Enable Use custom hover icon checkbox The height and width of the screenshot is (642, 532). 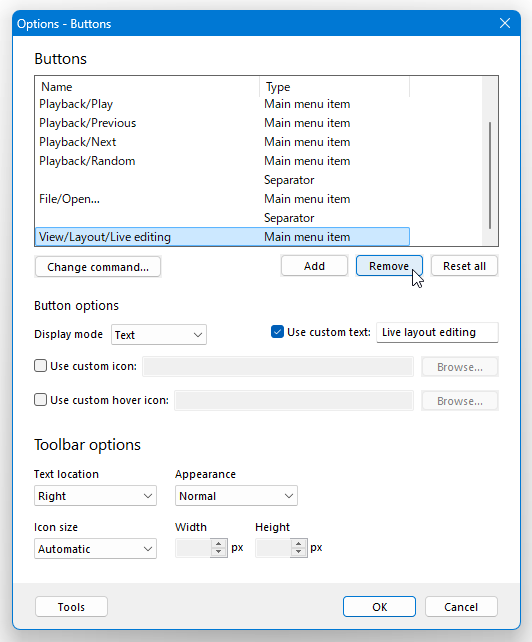tap(41, 400)
